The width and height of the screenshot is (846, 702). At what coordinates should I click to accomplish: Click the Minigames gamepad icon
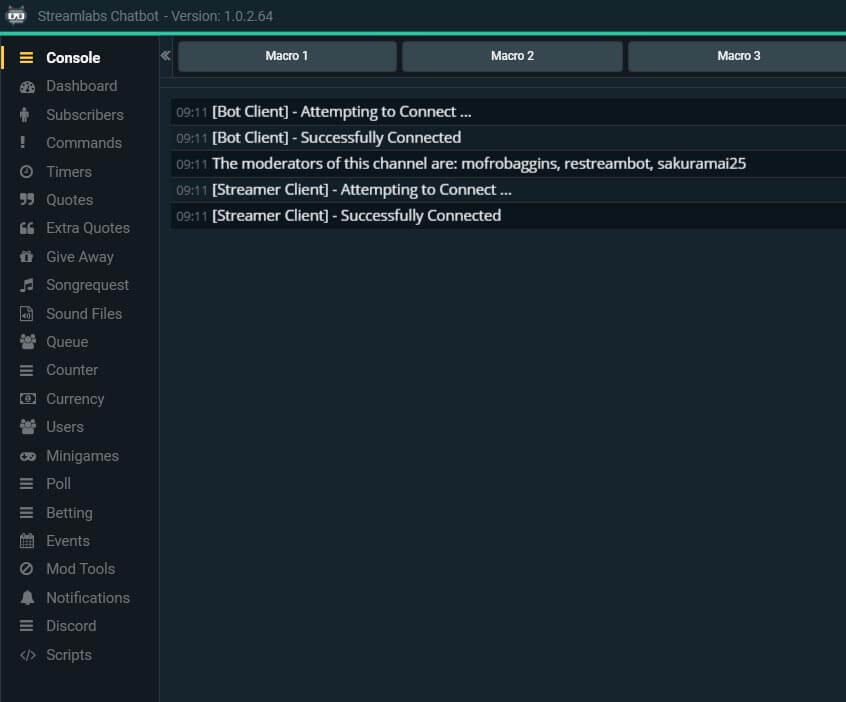(x=28, y=456)
